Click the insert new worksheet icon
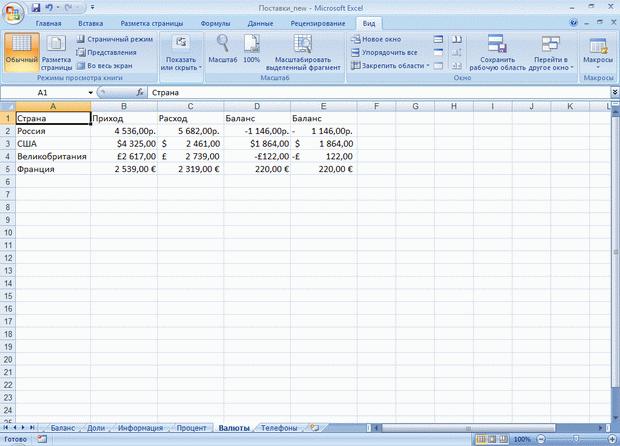Viewport: 620px width, 446px height. (315, 428)
